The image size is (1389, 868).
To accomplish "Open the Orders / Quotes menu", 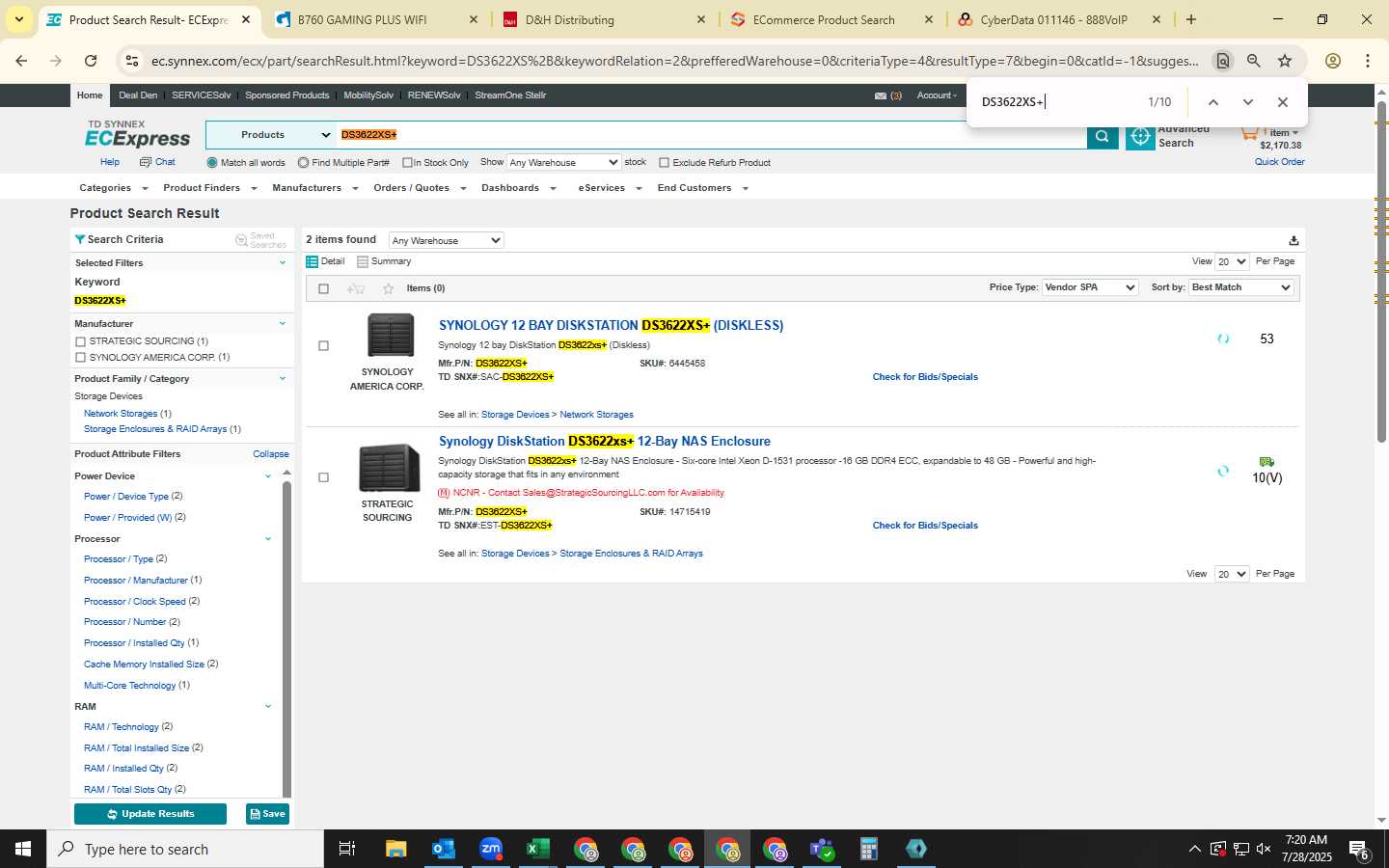I will (x=420, y=188).
